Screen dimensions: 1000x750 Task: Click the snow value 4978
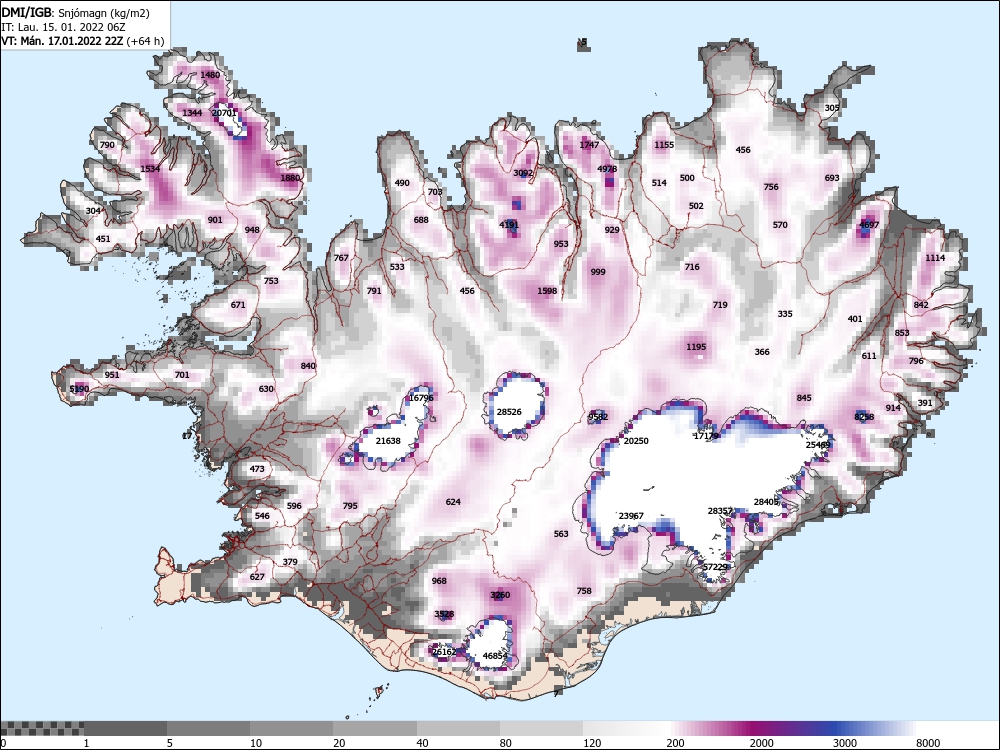point(607,169)
